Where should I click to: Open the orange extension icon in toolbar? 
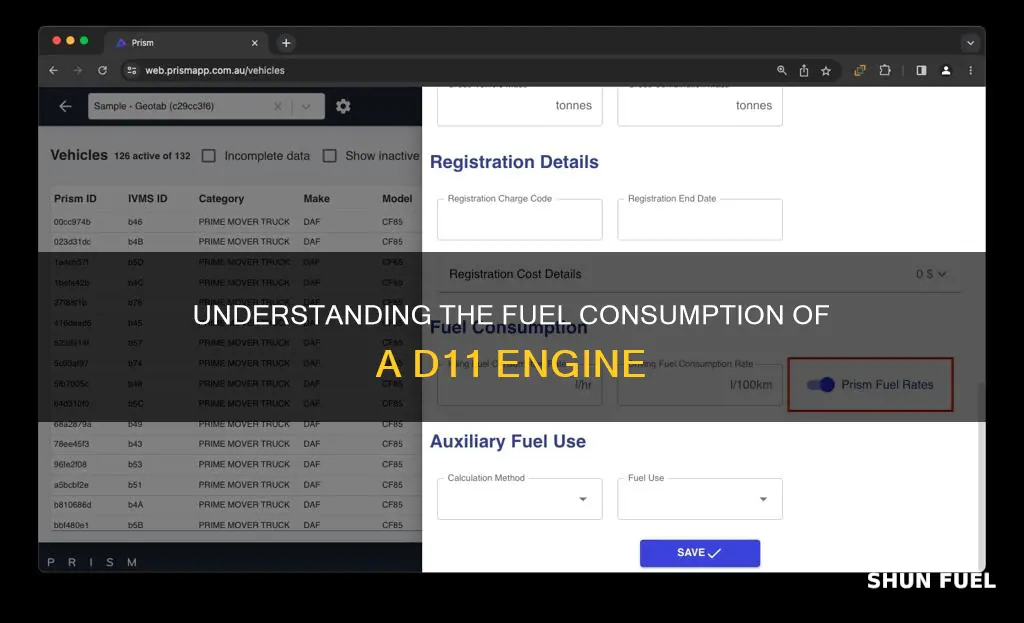[860, 71]
